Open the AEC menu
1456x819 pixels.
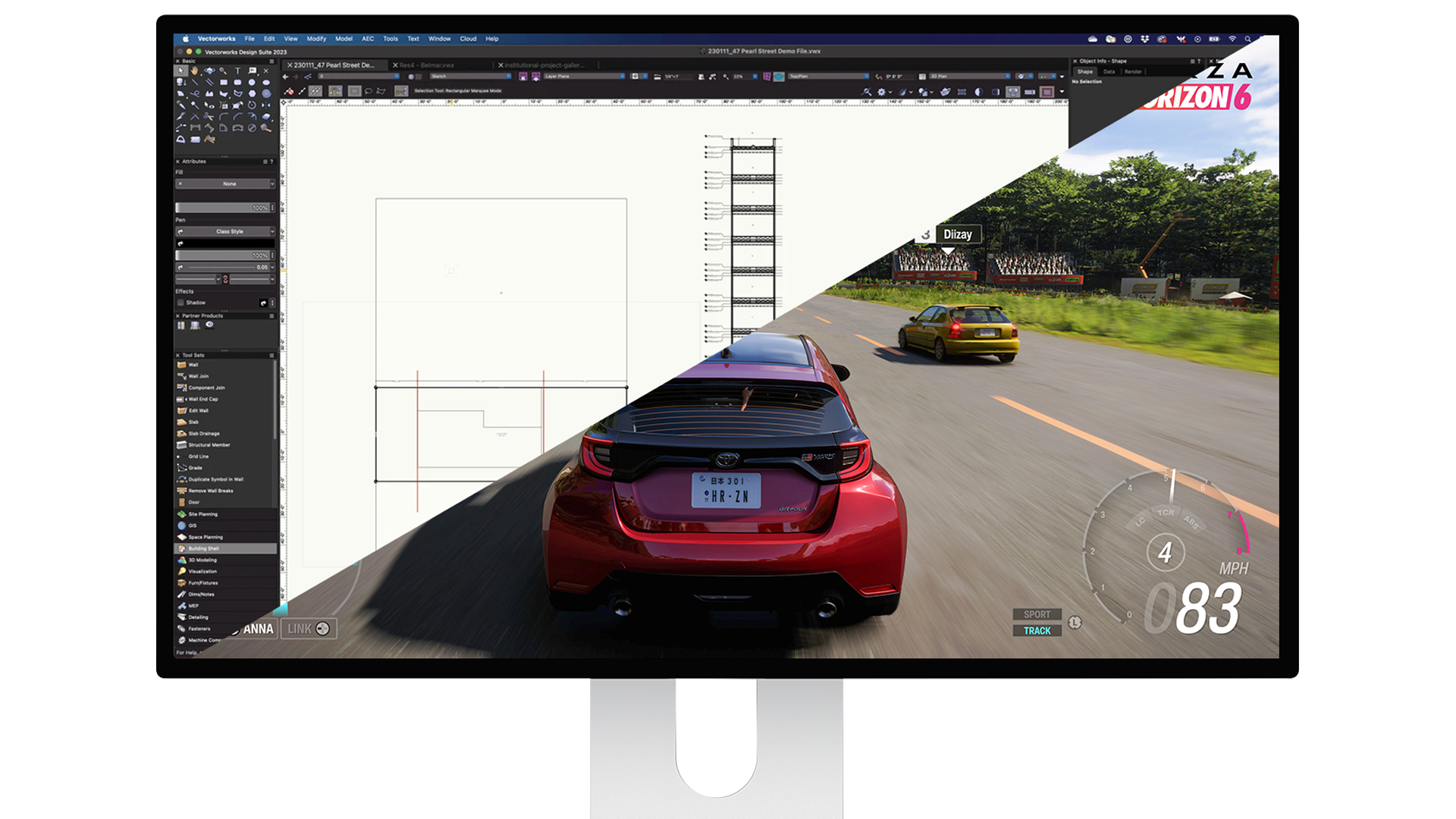click(x=368, y=39)
